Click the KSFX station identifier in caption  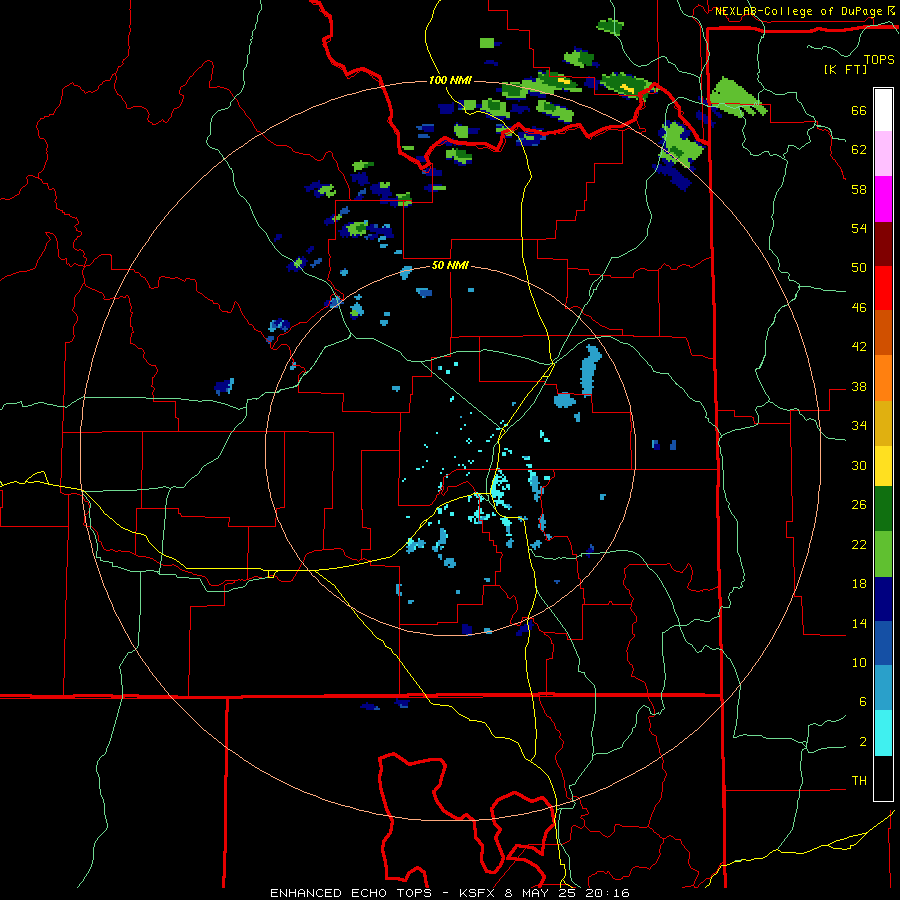(x=476, y=893)
